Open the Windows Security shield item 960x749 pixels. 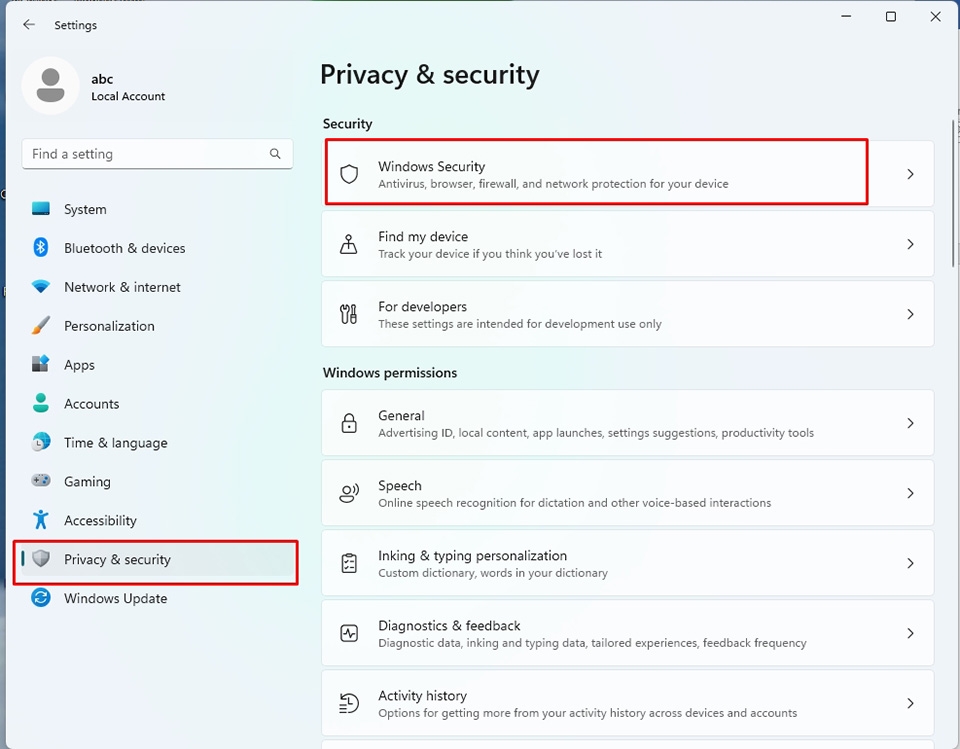(x=595, y=173)
